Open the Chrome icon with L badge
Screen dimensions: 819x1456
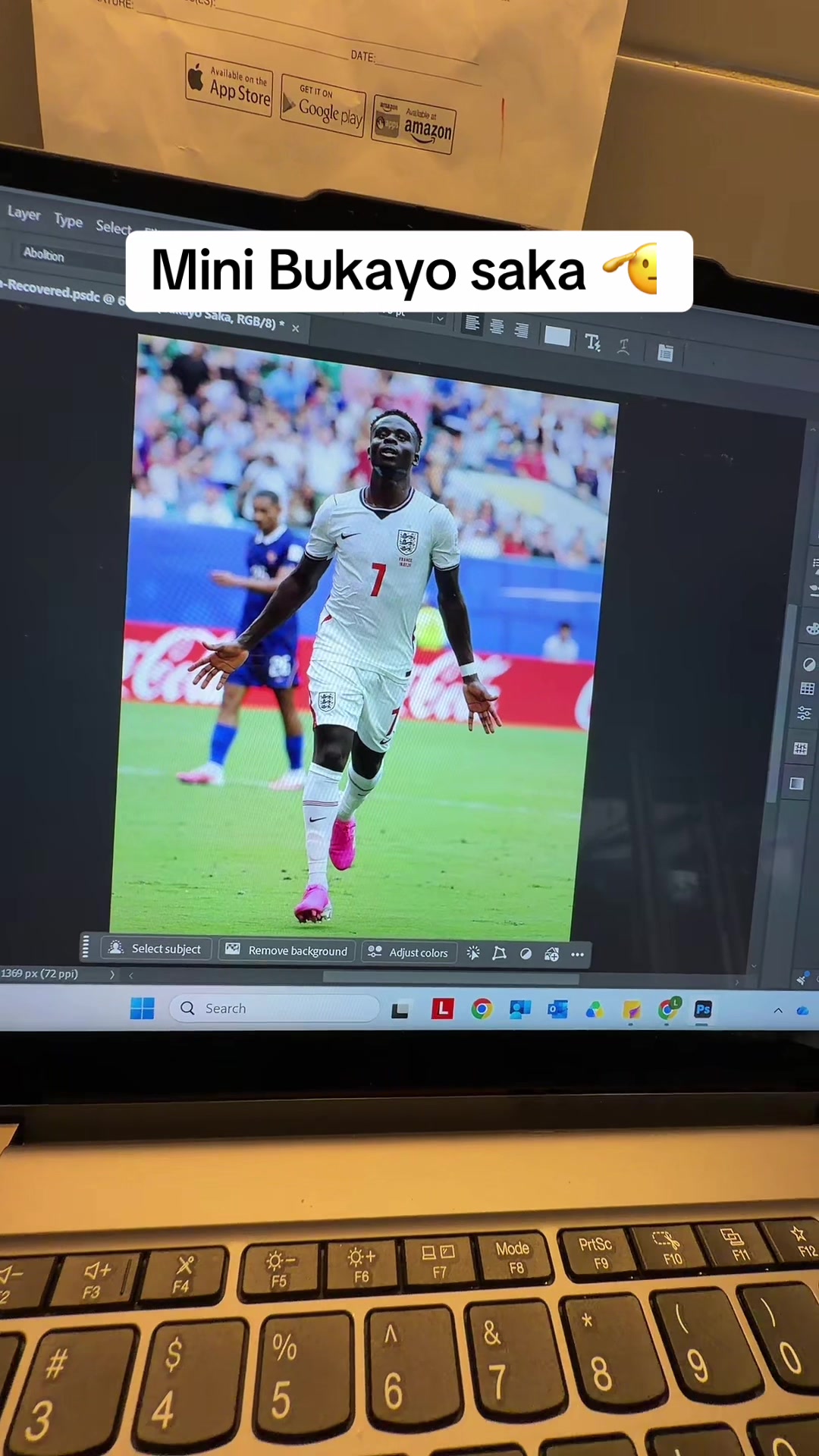[x=669, y=1009]
